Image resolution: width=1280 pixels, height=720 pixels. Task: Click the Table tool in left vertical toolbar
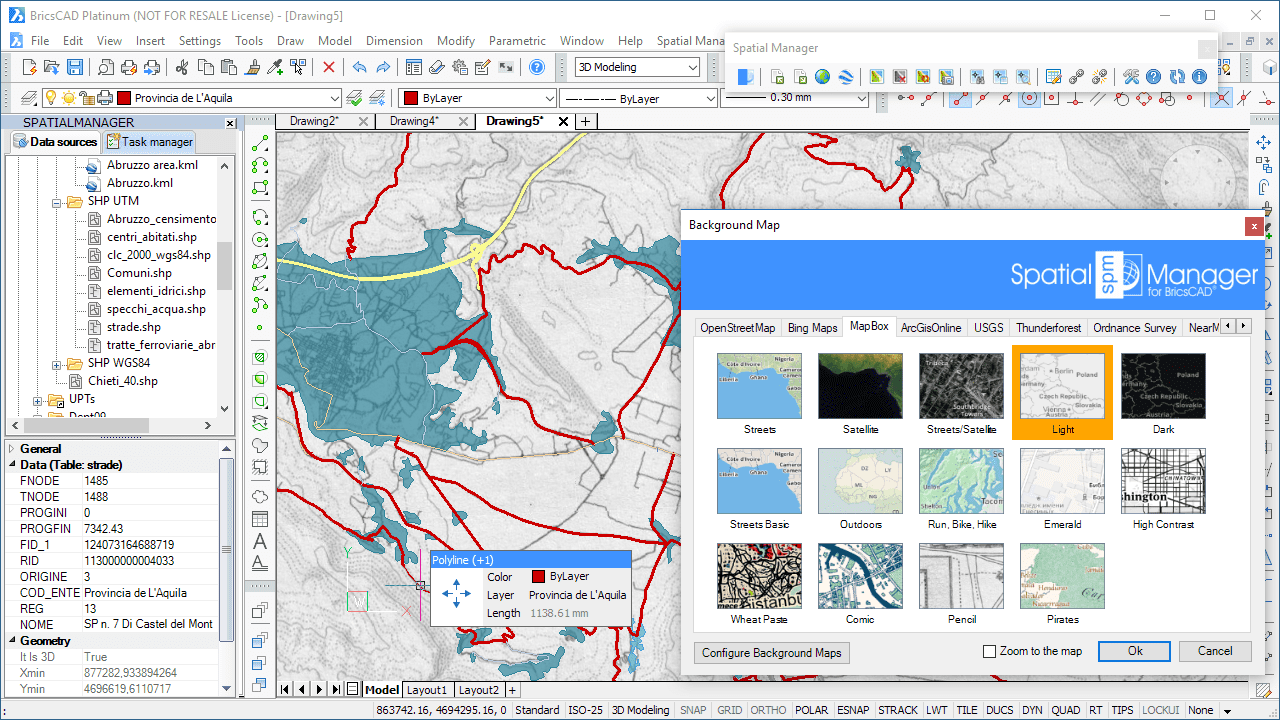pyautogui.click(x=260, y=519)
